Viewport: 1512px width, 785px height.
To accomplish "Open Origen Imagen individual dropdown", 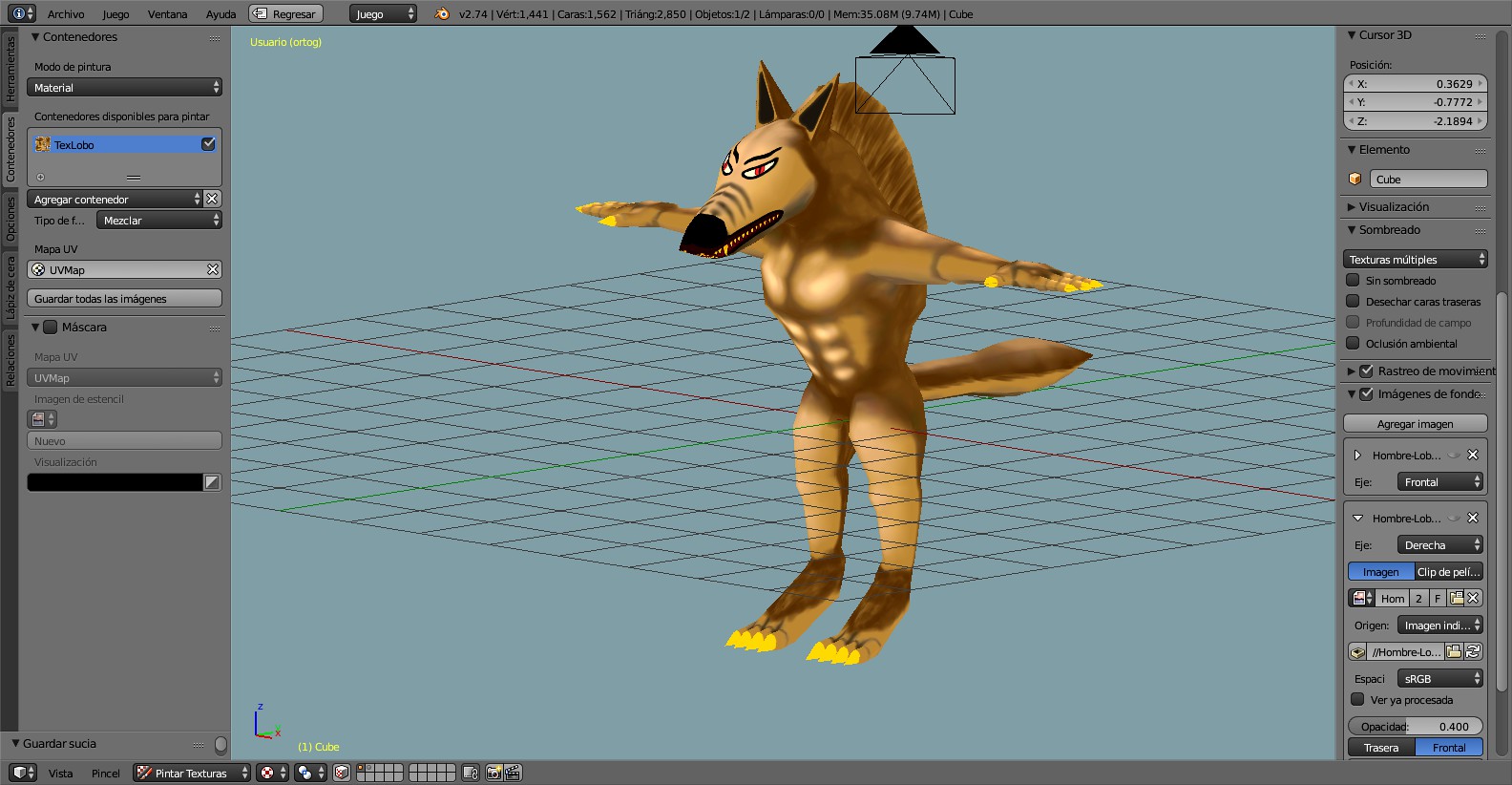I will pyautogui.click(x=1440, y=625).
